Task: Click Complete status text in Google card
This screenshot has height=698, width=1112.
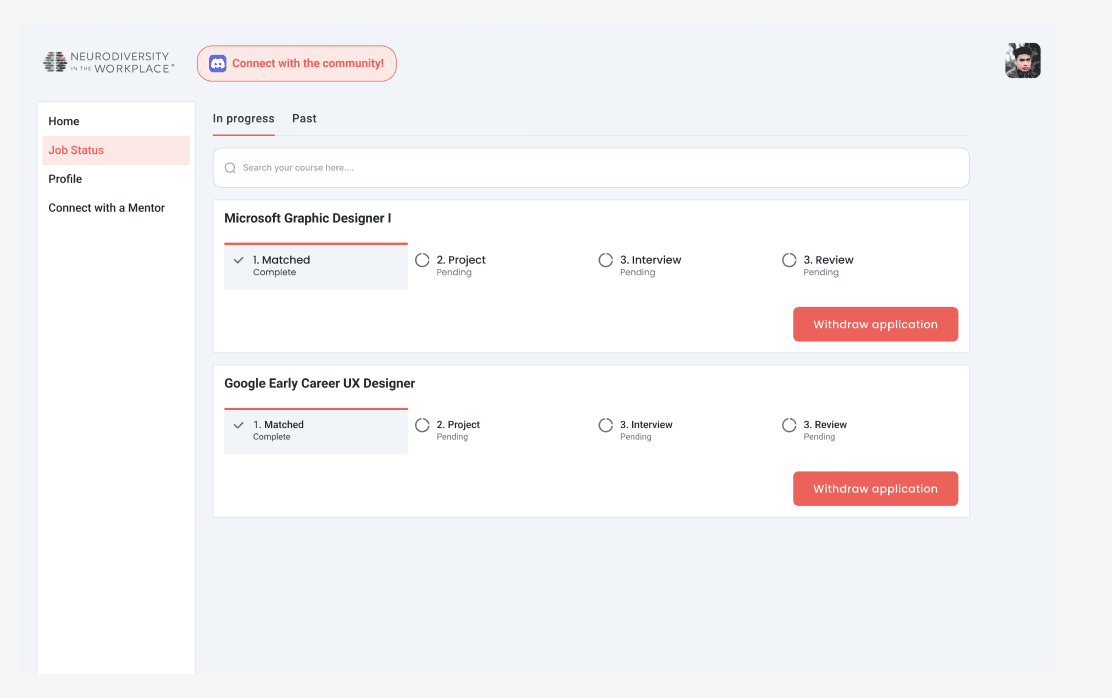Action: point(272,437)
